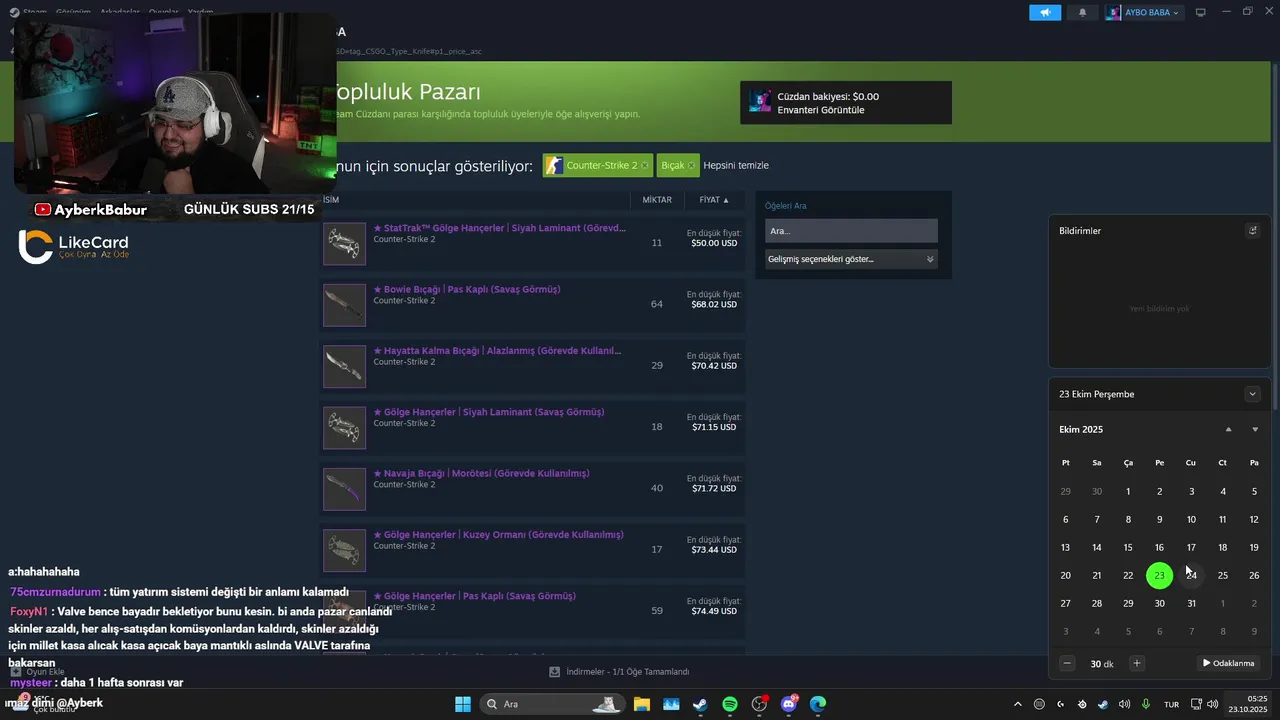Open the Steam notifications bell
The image size is (1280, 720).
point(1082,13)
